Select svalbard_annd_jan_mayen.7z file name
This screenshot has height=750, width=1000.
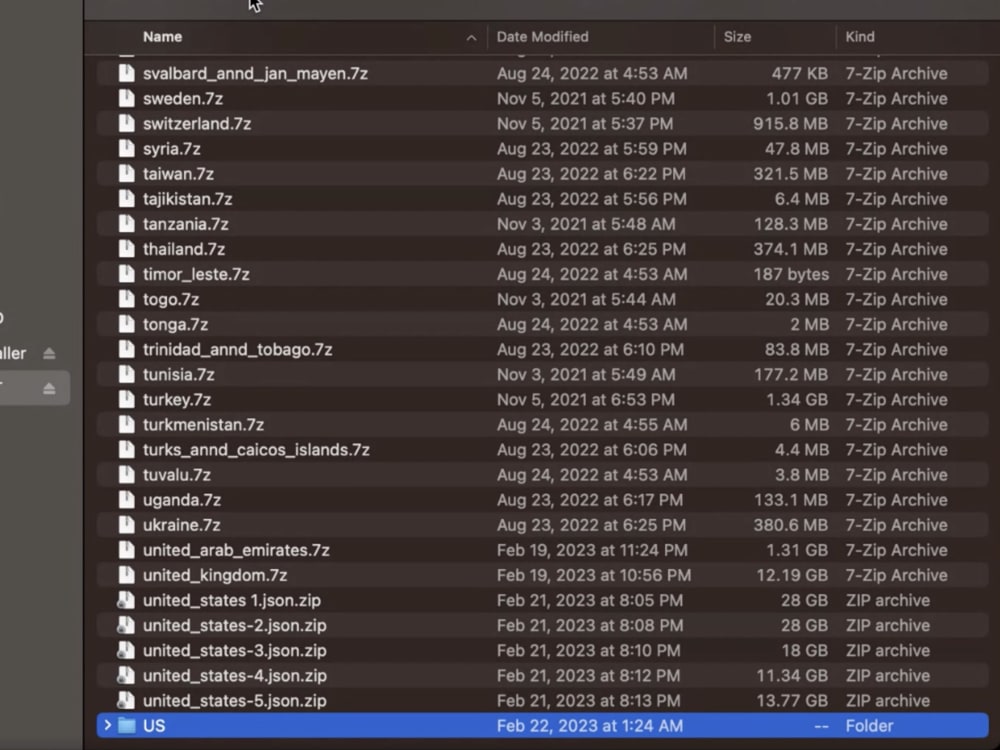pos(255,73)
